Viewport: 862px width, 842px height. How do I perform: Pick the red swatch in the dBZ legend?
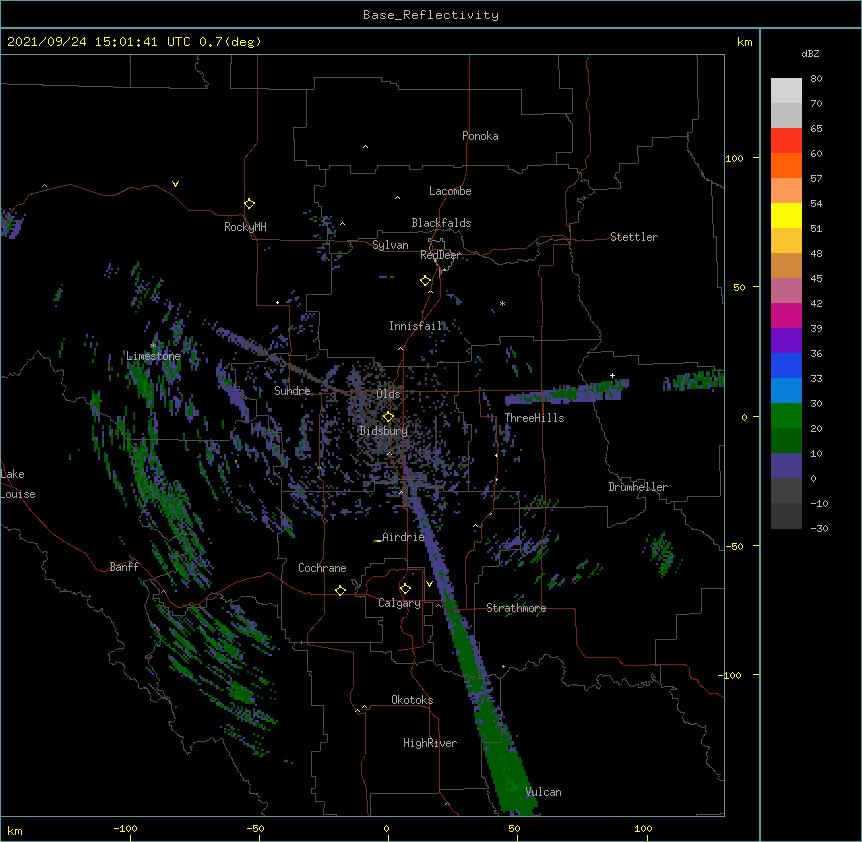click(786, 140)
